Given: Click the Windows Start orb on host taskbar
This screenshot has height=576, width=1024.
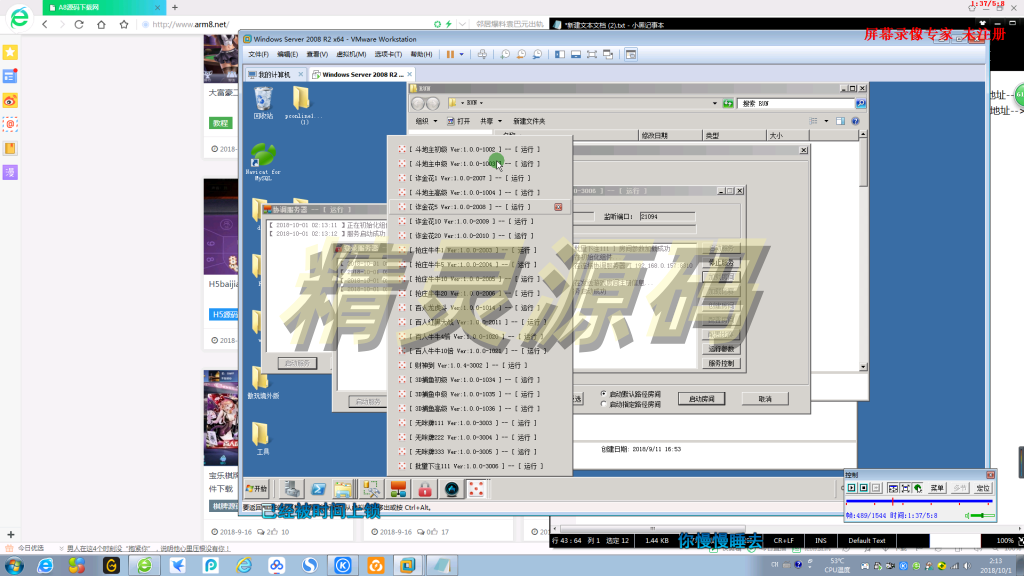Looking at the screenshot, I should [14, 566].
